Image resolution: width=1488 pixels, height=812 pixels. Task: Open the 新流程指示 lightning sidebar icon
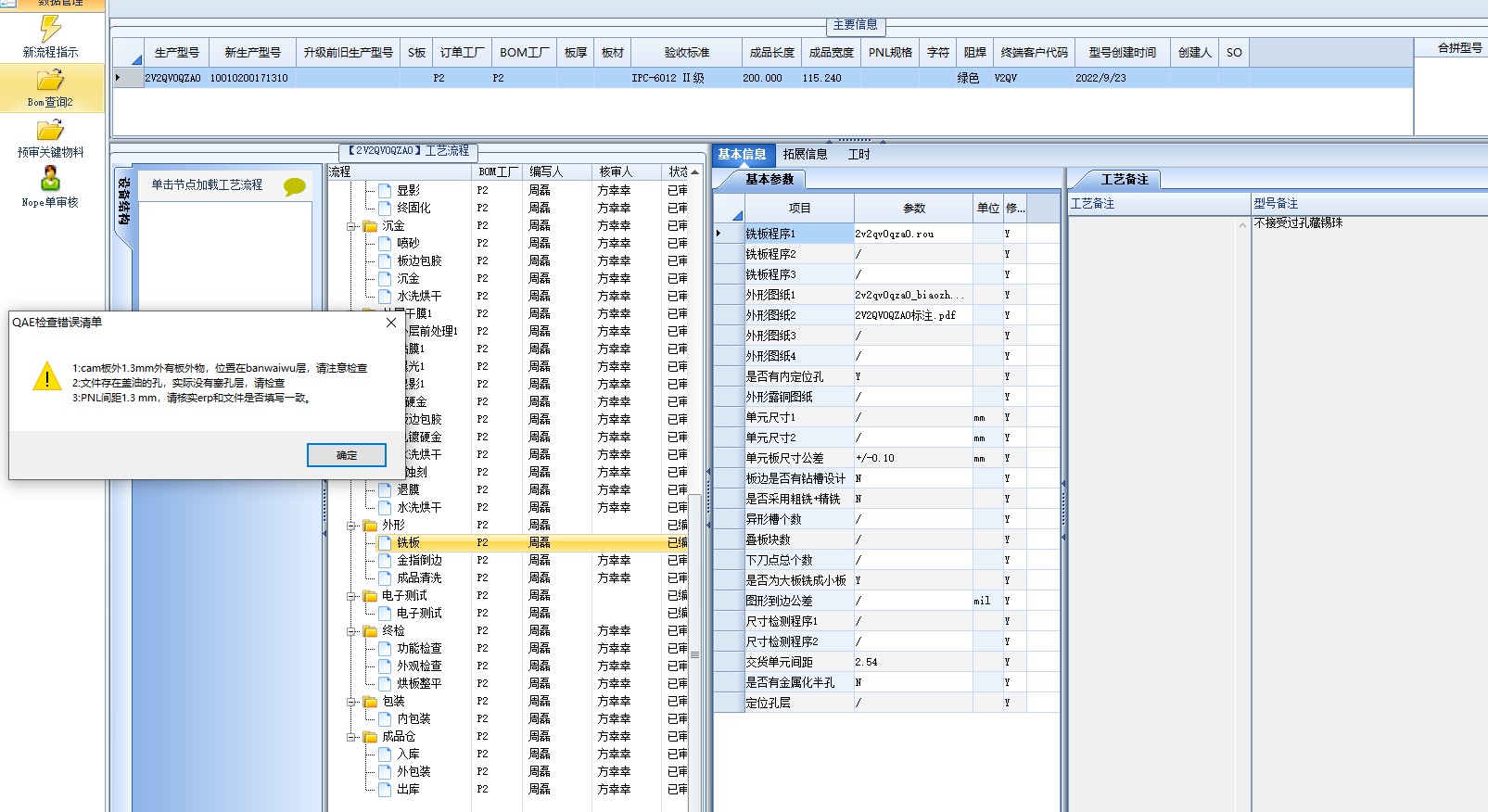tap(50, 29)
